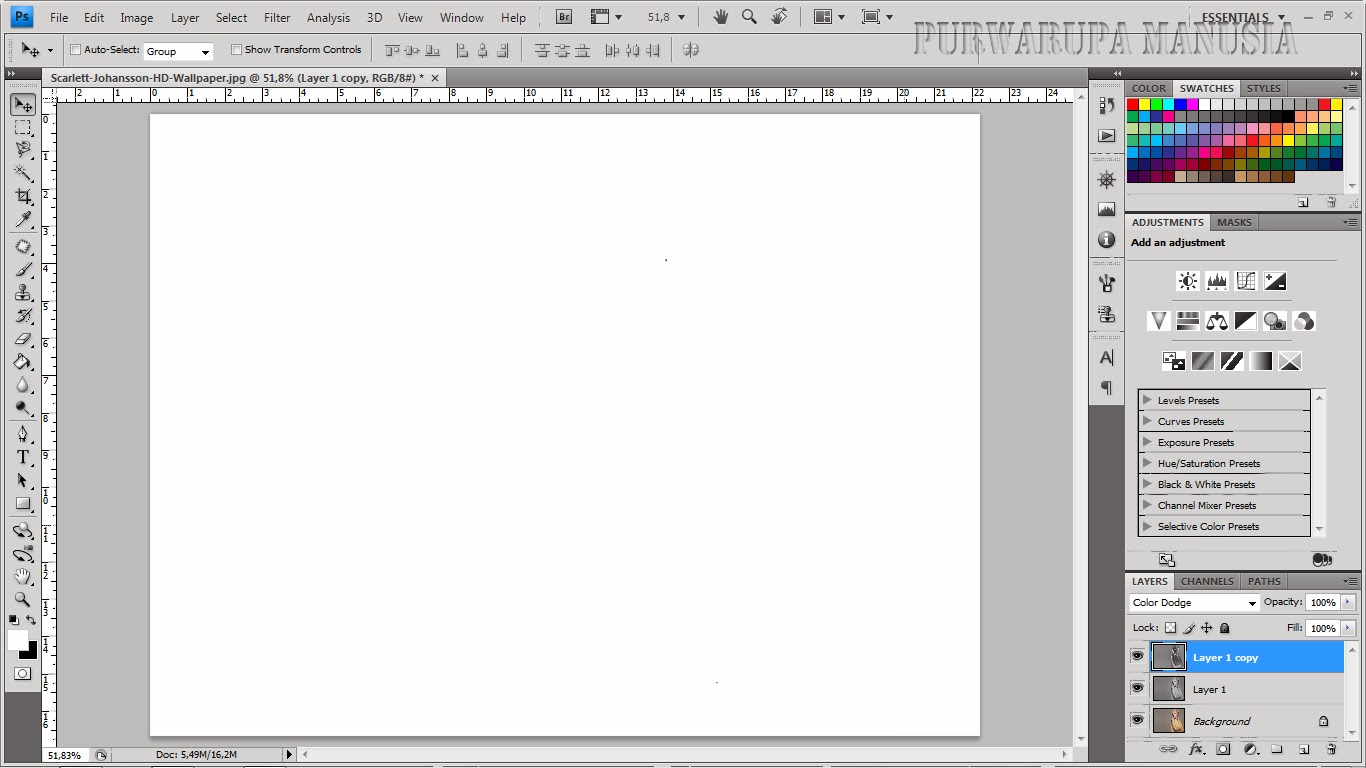Add a Hue/Saturation adjustment
Image resolution: width=1366 pixels, height=768 pixels.
tap(1187, 321)
